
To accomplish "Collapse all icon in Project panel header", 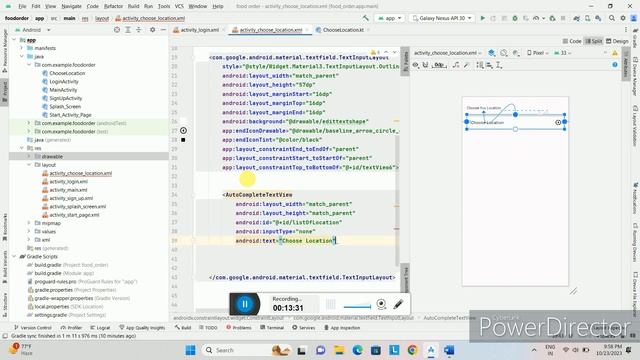I will (138, 30).
